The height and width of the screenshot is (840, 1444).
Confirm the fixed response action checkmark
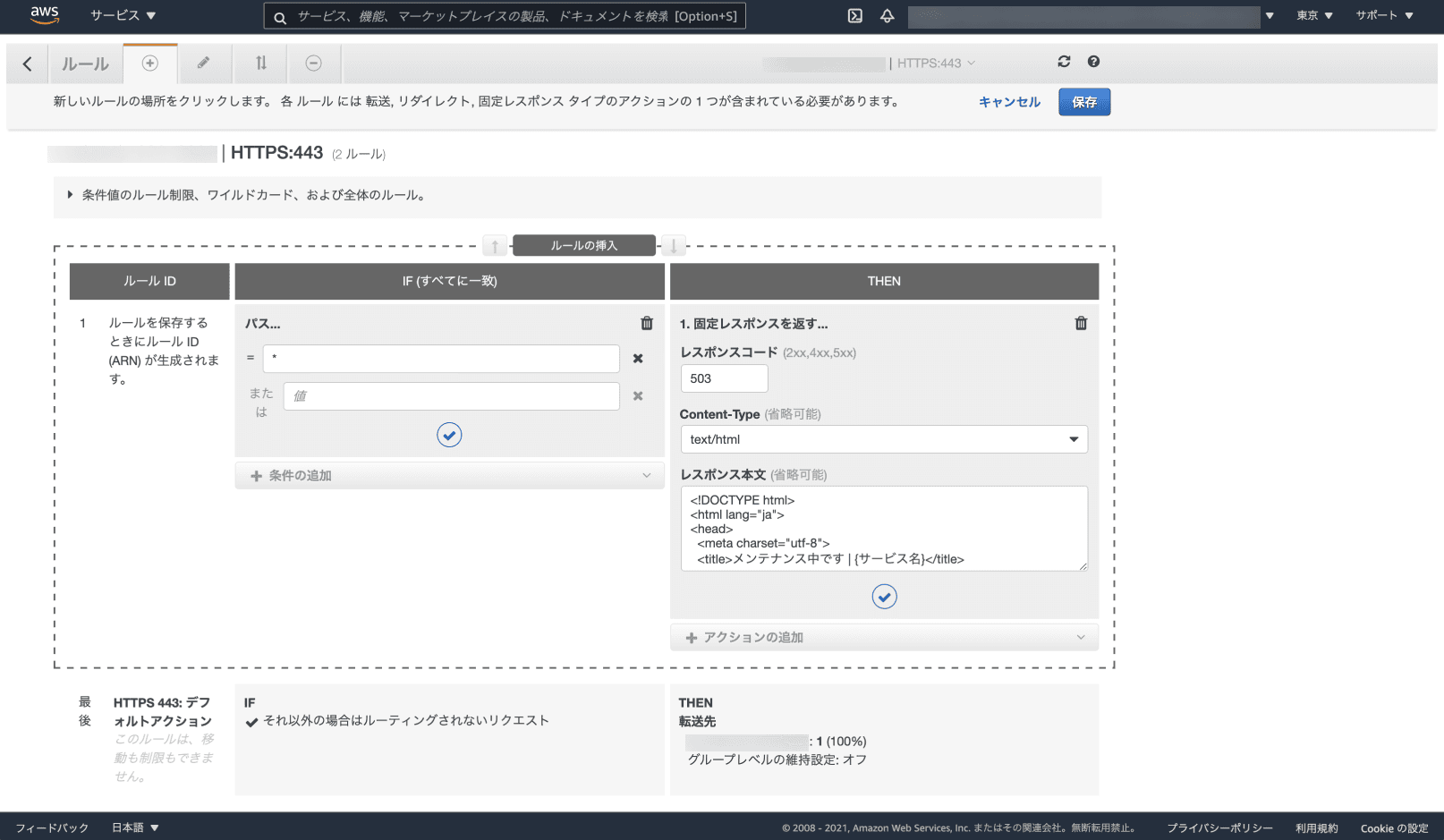pos(884,597)
